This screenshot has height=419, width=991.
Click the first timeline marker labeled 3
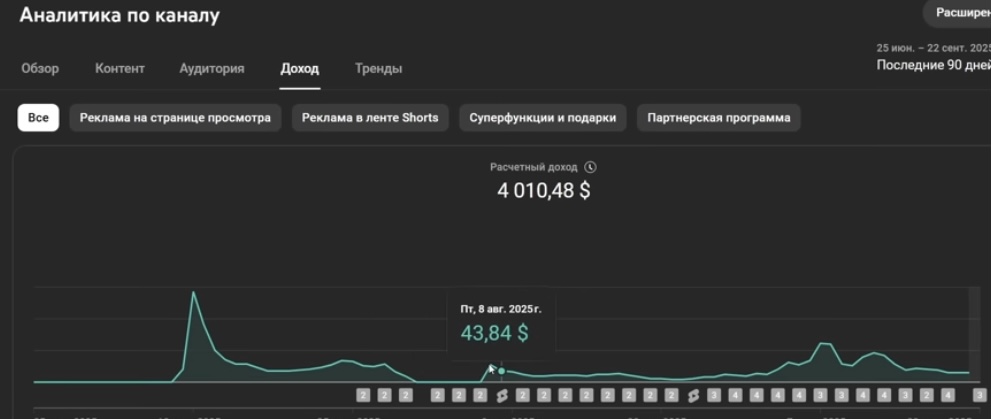713,396
